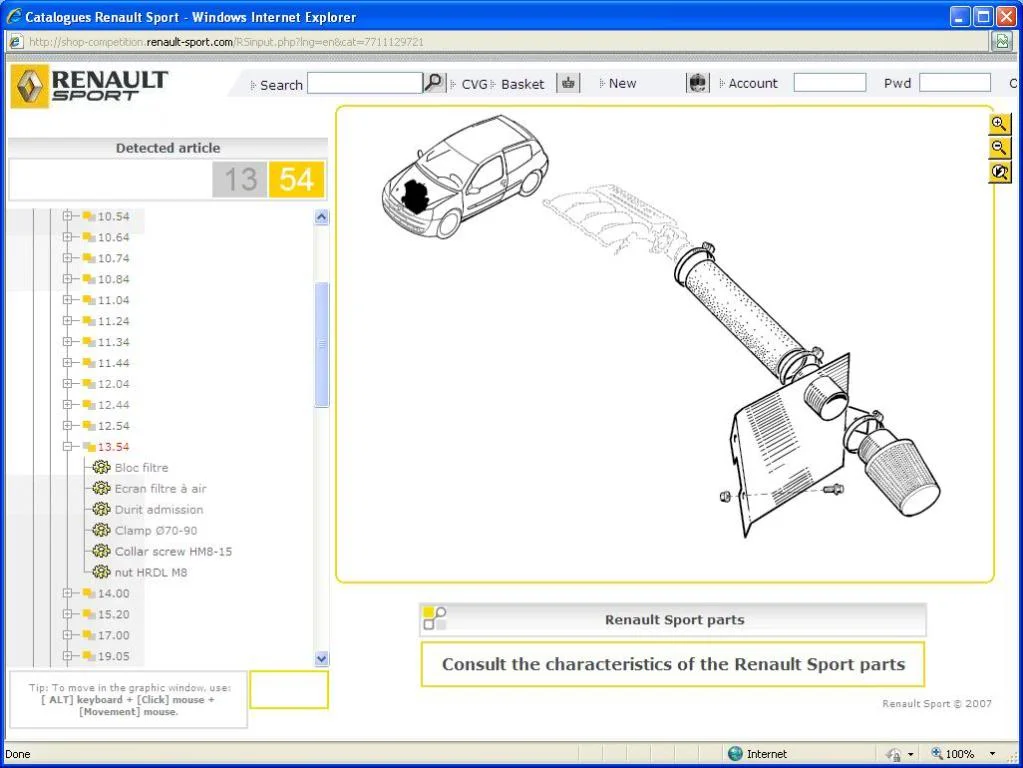Screen dimensions: 1023x768
Task: Select the Clamp Ø70-90 gear icon
Action: coord(101,530)
